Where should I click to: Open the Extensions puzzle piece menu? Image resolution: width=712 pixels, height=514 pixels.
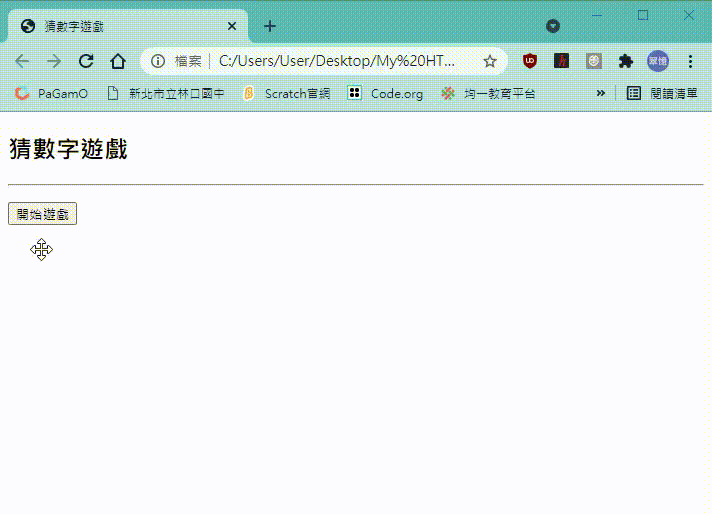pos(626,61)
